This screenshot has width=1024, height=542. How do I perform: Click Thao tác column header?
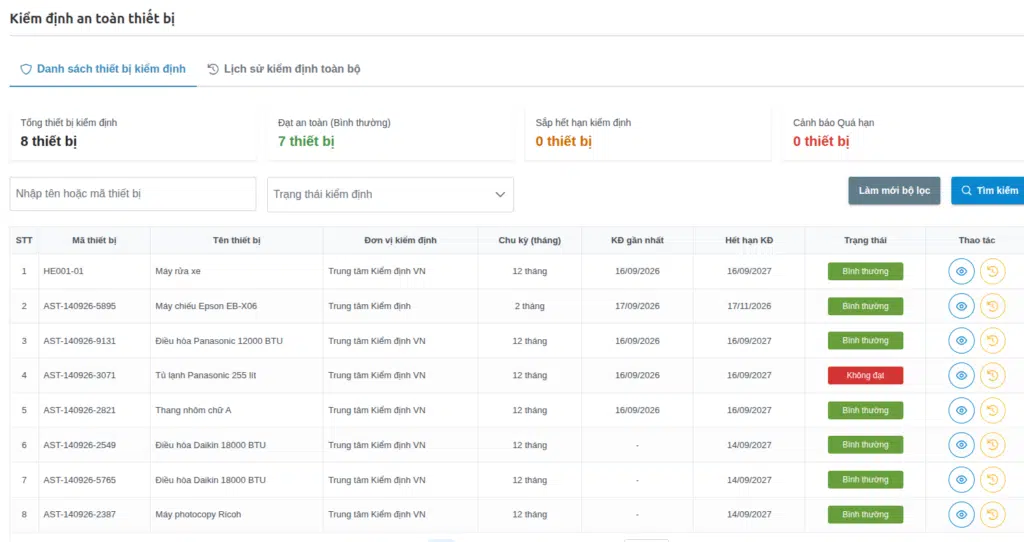pos(977,240)
